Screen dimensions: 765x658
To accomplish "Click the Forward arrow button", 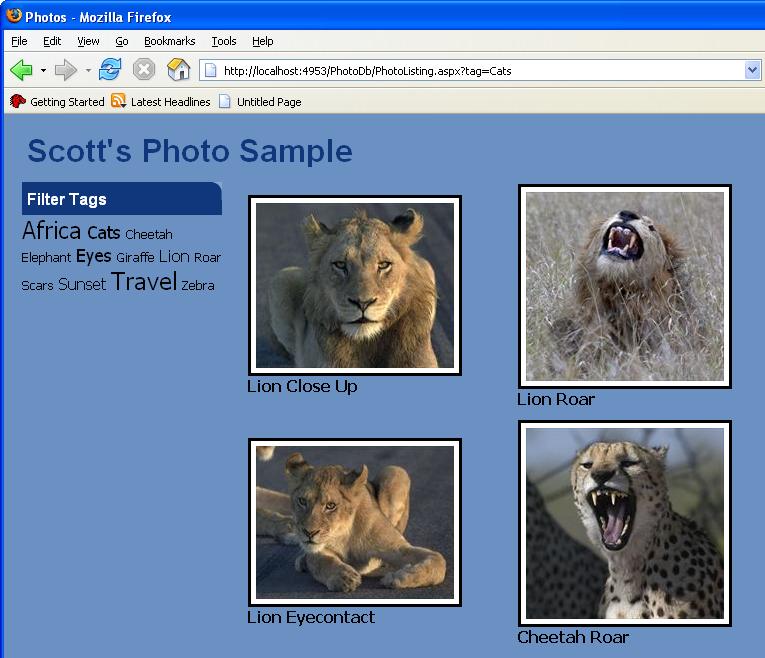I will pyautogui.click(x=65, y=70).
